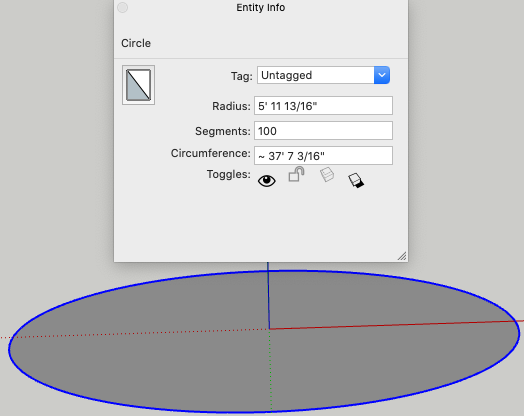Screen dimensions: 524x416
Task: Click the Circumference value field
Action: 323,156
